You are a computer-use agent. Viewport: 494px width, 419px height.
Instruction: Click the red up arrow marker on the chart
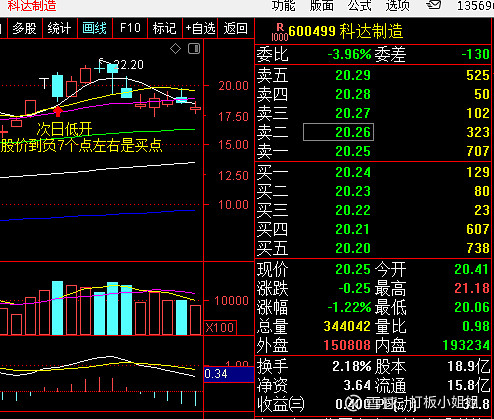(58, 111)
